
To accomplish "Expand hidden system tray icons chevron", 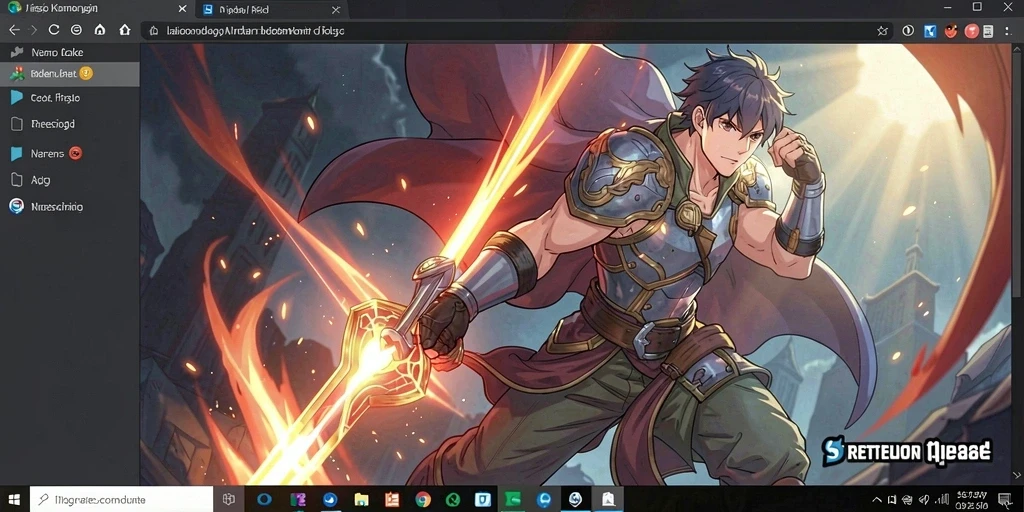I will pyautogui.click(x=876, y=500).
